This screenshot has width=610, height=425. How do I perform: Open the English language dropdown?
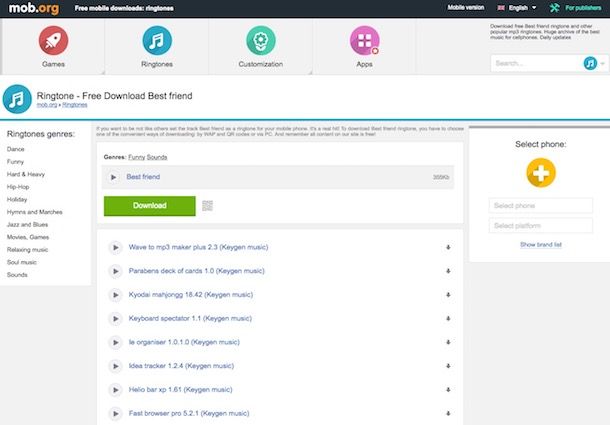(522, 8)
